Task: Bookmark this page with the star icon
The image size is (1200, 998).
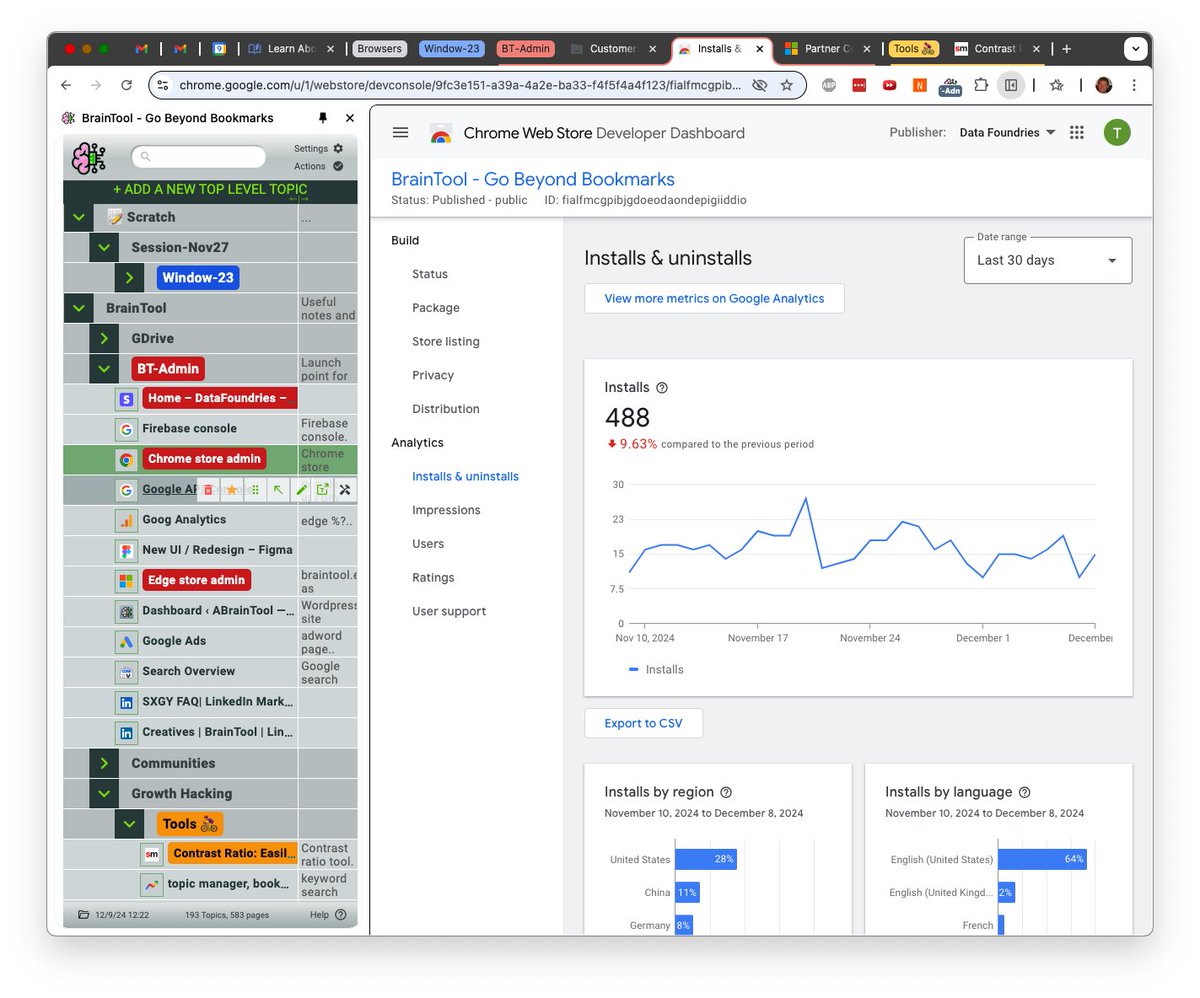Action: tap(787, 85)
